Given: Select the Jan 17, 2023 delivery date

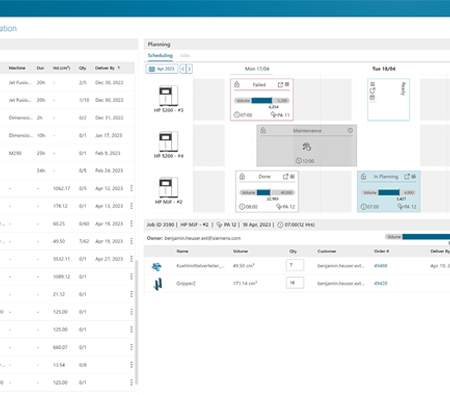Looking at the screenshot, I should (x=109, y=135).
